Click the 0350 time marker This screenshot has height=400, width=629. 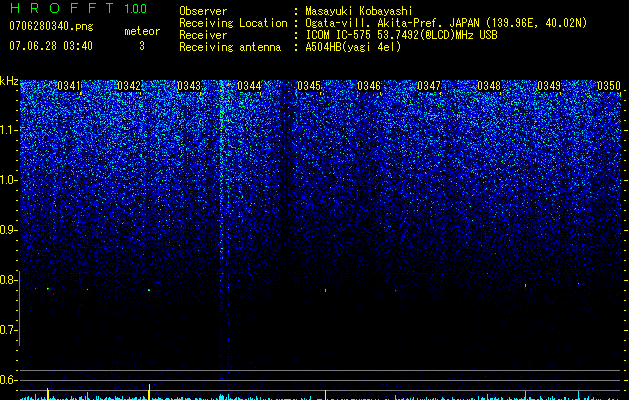(x=609, y=86)
